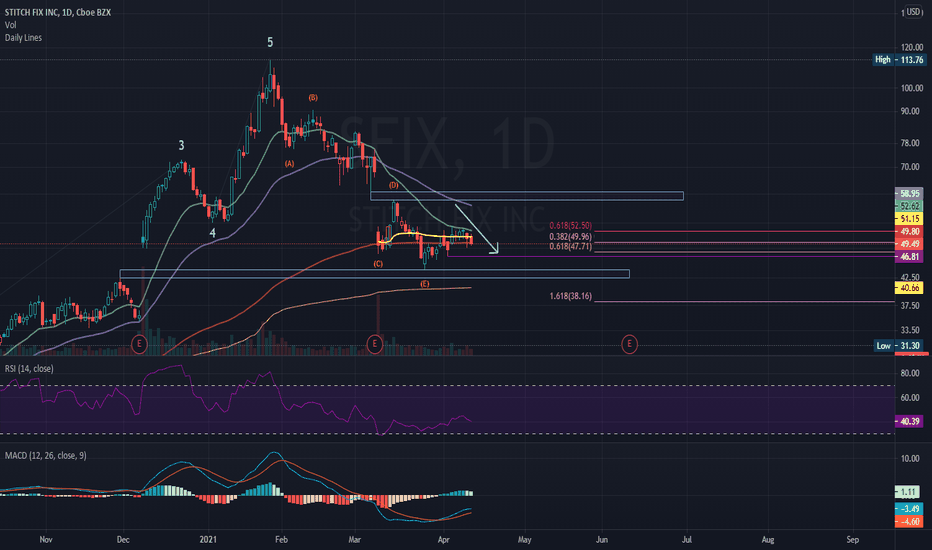Click the red 49.80 price label
This screenshot has height=550, width=932.
pyautogui.click(x=909, y=231)
